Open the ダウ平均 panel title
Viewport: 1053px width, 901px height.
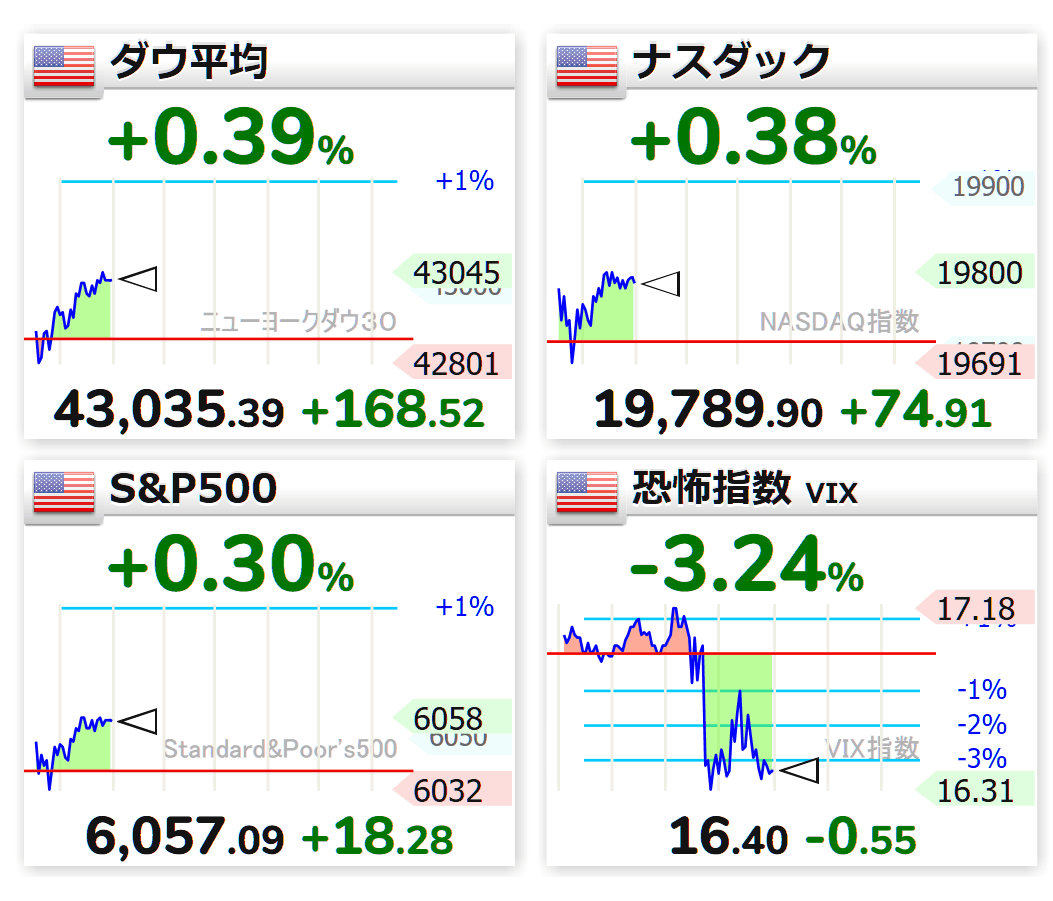point(189,62)
